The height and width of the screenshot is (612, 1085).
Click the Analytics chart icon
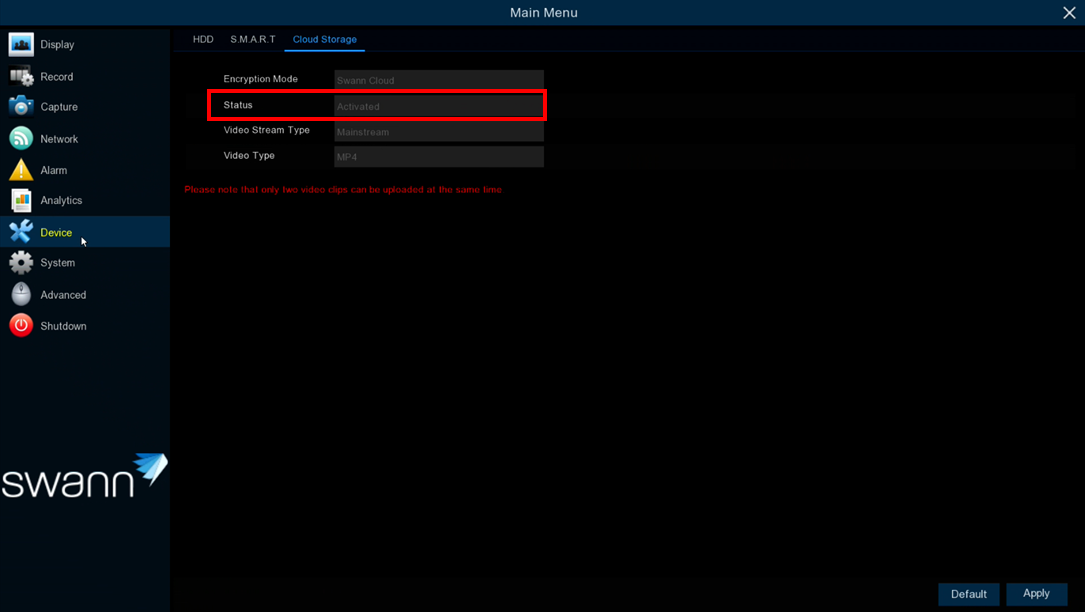click(21, 201)
